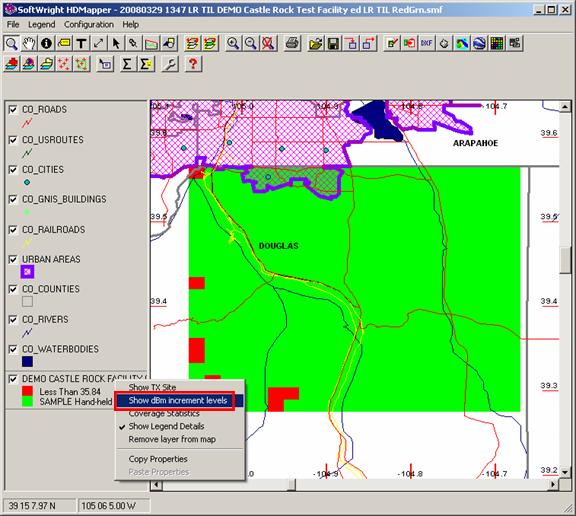Select the black arrow pointer tool

click(116, 43)
